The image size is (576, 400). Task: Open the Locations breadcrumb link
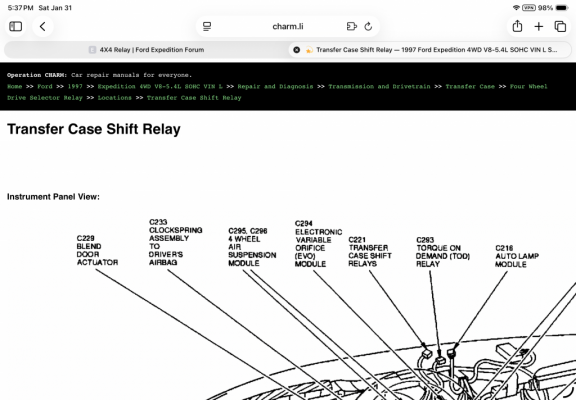[115, 98]
